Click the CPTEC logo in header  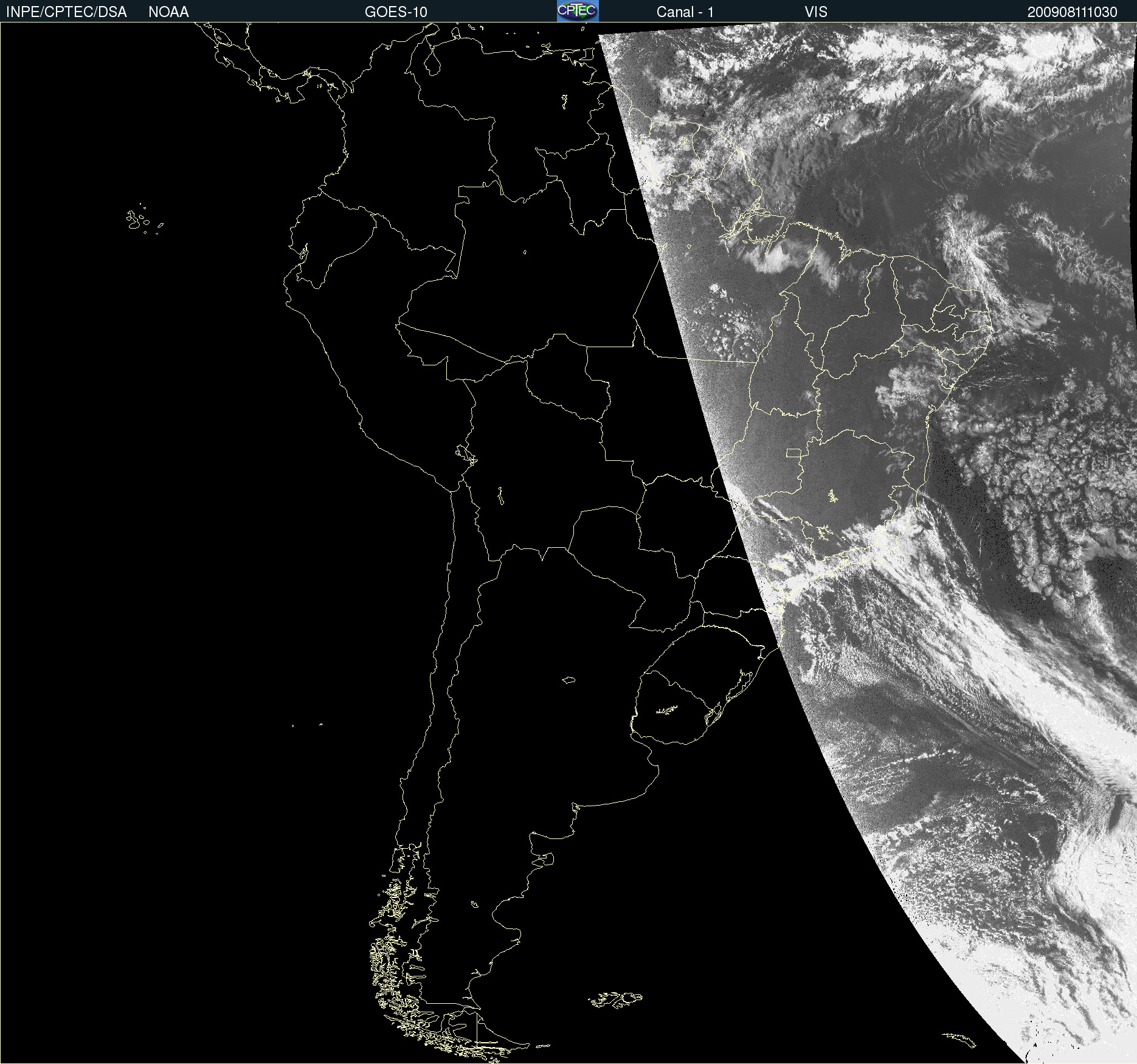coord(578,11)
